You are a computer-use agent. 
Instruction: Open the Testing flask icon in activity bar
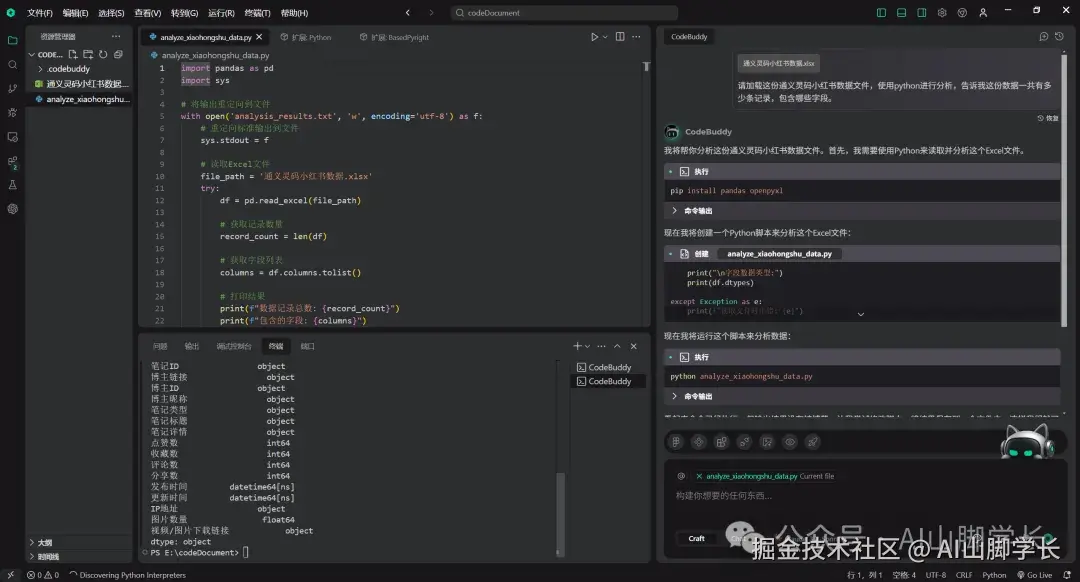click(12, 185)
